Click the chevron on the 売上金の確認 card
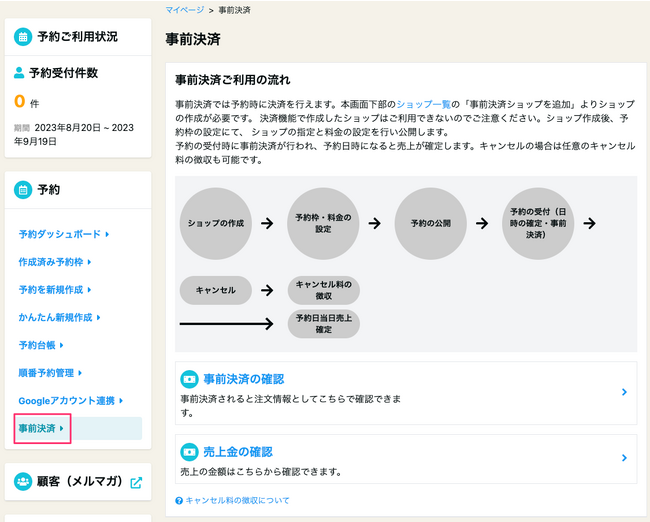 pyautogui.click(x=624, y=458)
